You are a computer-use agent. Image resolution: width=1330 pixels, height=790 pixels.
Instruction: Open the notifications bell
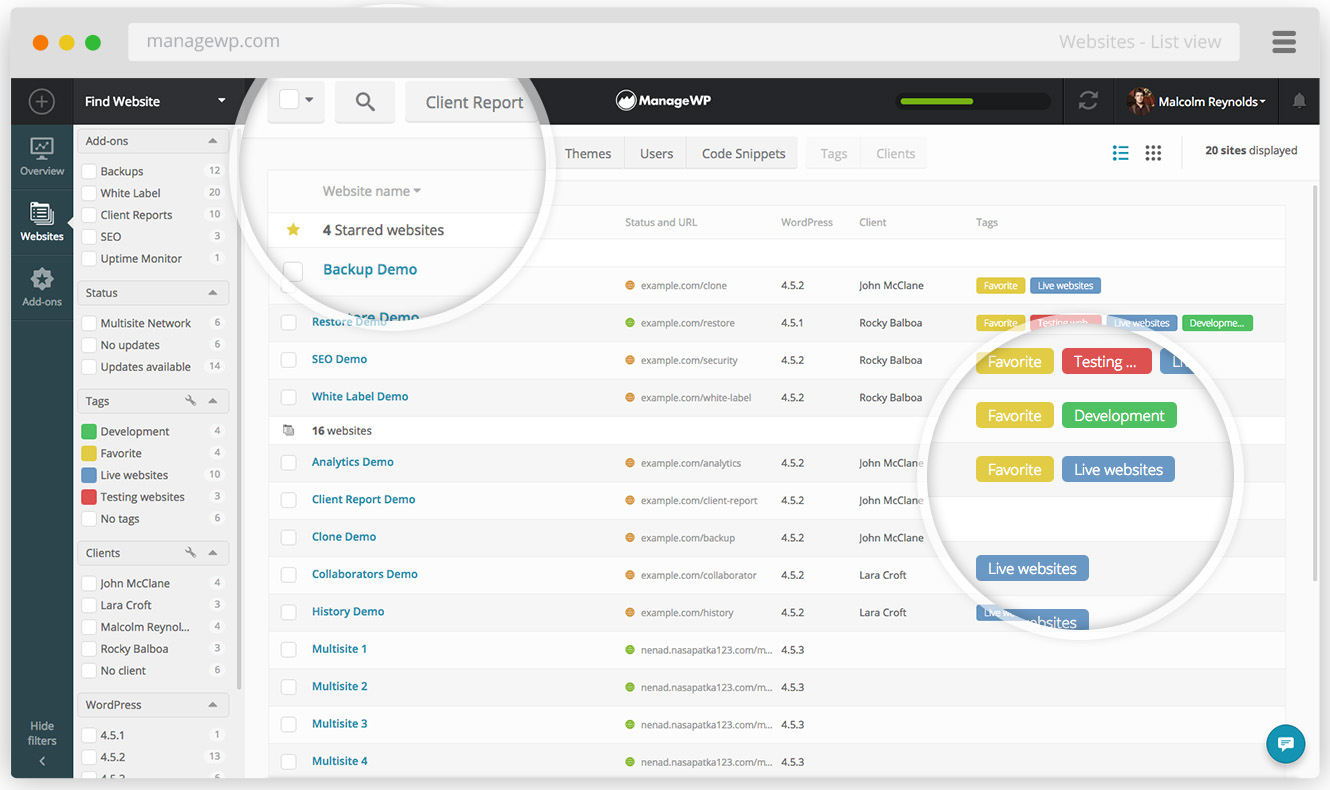1299,101
